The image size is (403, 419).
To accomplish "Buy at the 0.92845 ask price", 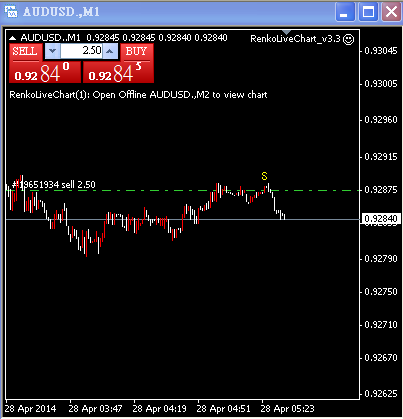I will point(118,72).
